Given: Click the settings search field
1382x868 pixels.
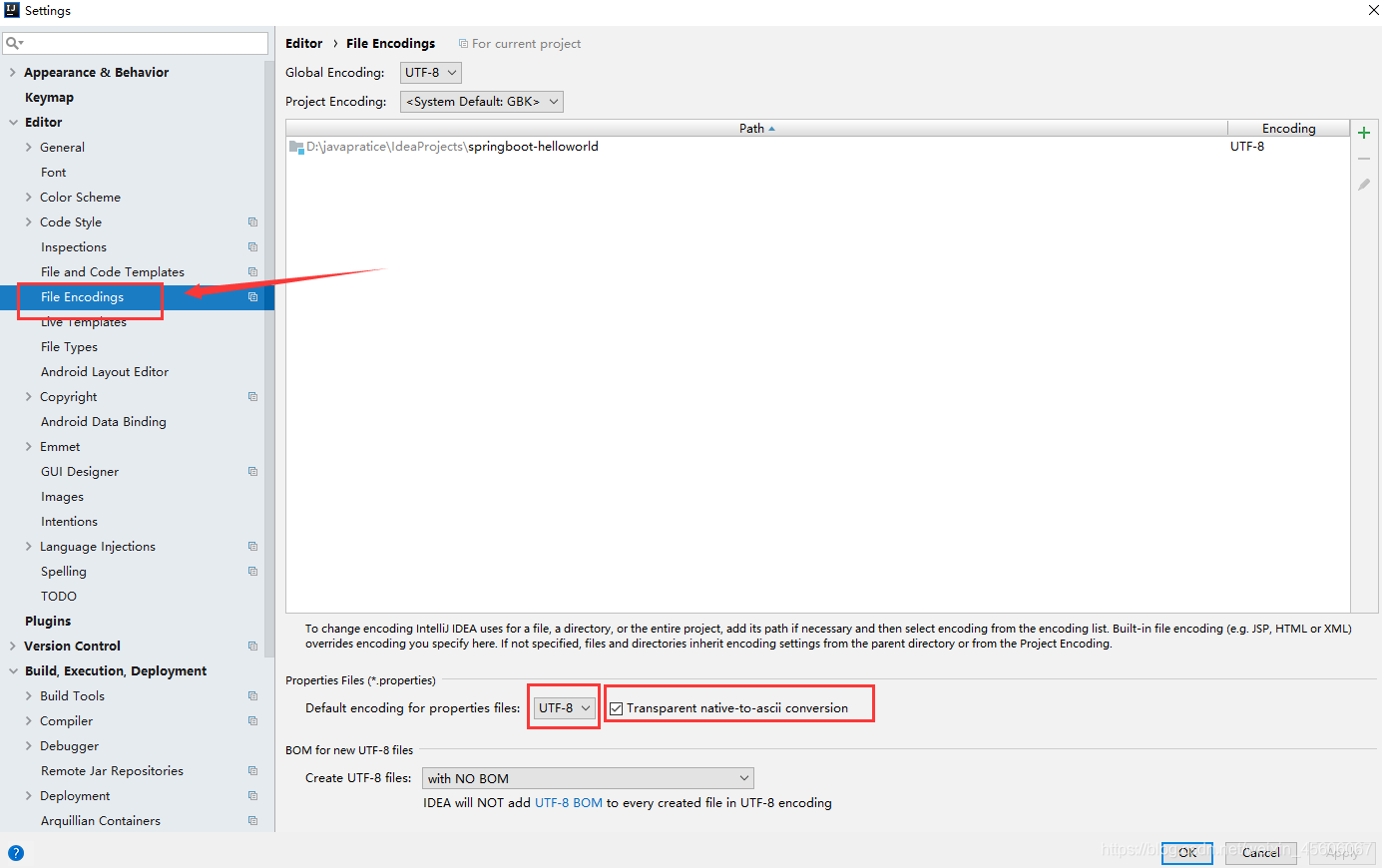Looking at the screenshot, I should coord(135,43).
